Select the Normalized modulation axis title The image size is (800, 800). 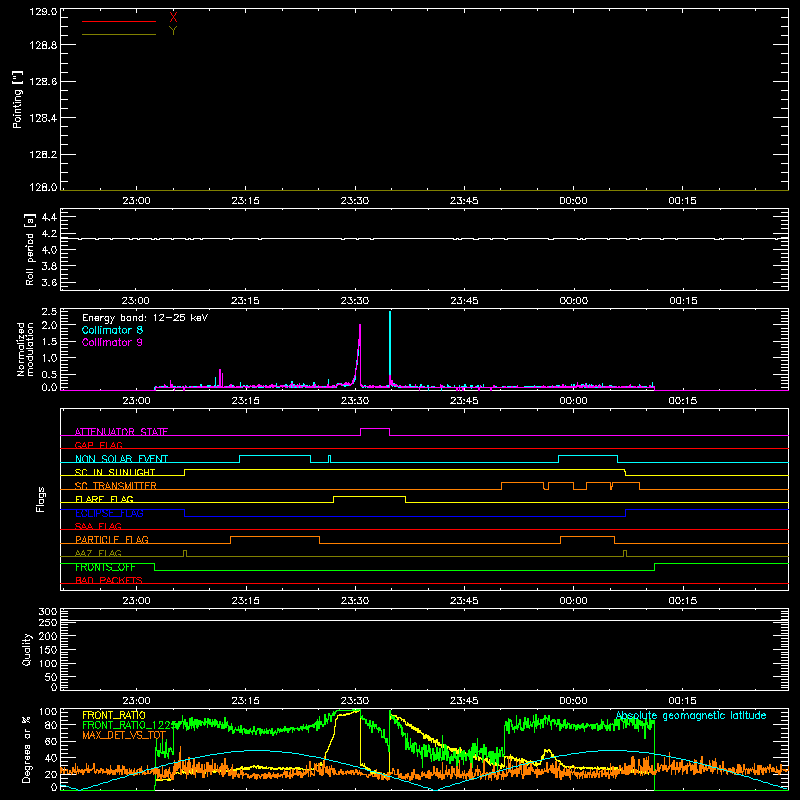[25, 349]
